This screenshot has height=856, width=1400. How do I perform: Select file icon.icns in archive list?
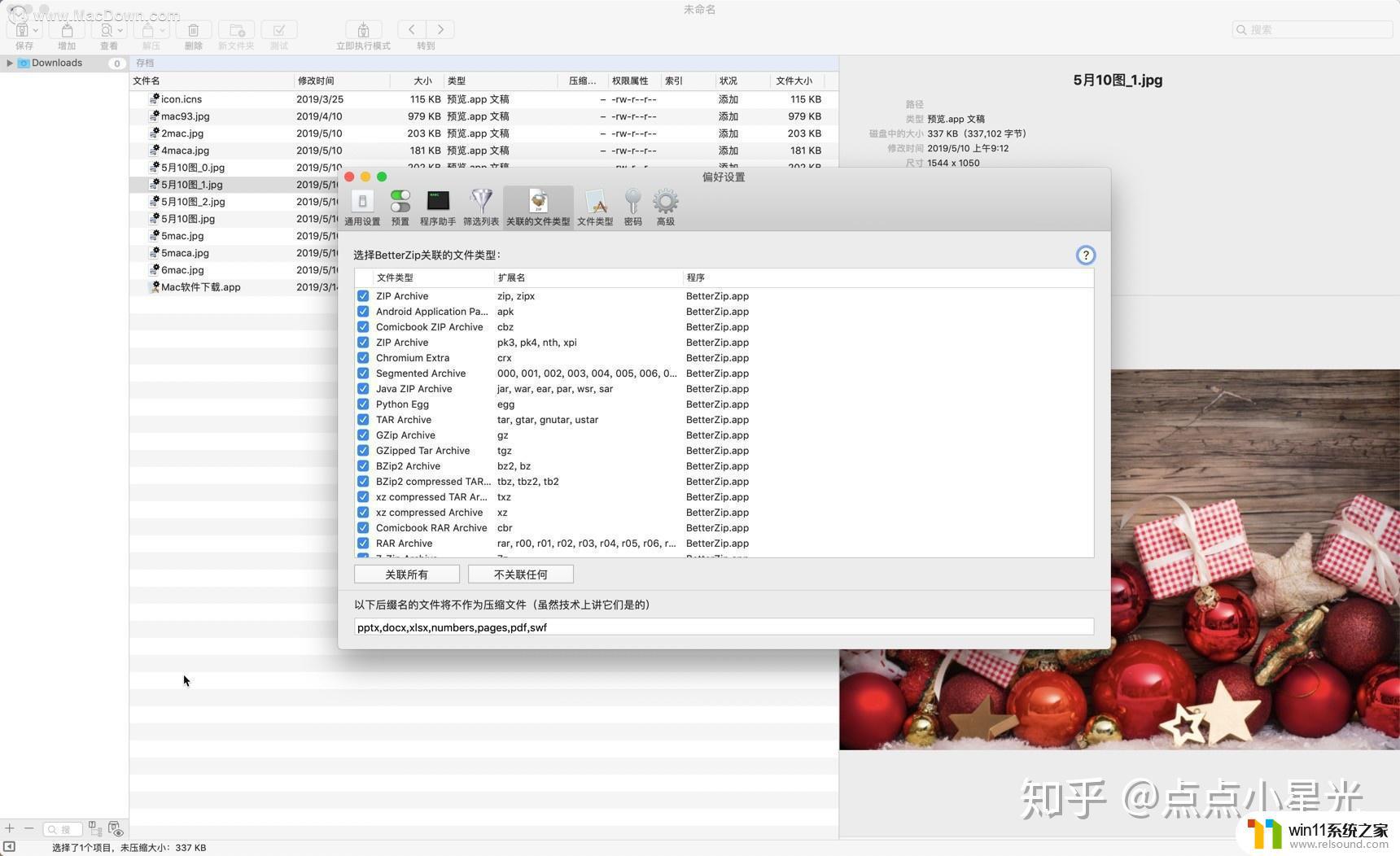point(483,99)
